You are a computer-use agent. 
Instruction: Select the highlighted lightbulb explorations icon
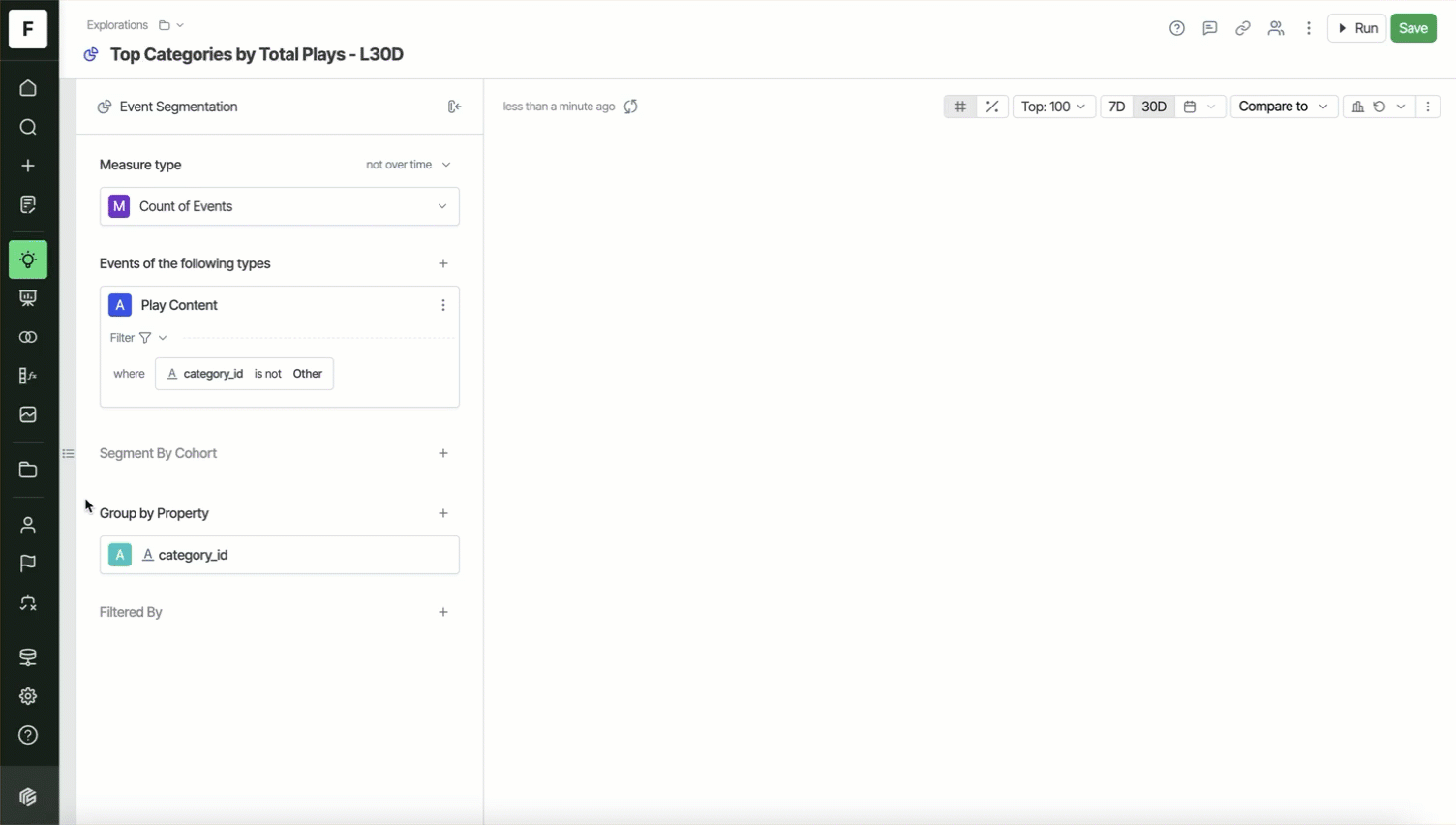pyautogui.click(x=28, y=260)
